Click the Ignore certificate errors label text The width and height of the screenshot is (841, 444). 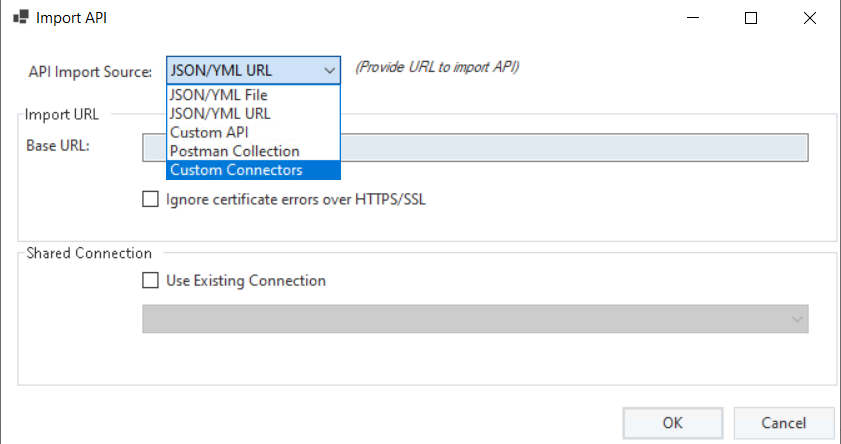[296, 199]
